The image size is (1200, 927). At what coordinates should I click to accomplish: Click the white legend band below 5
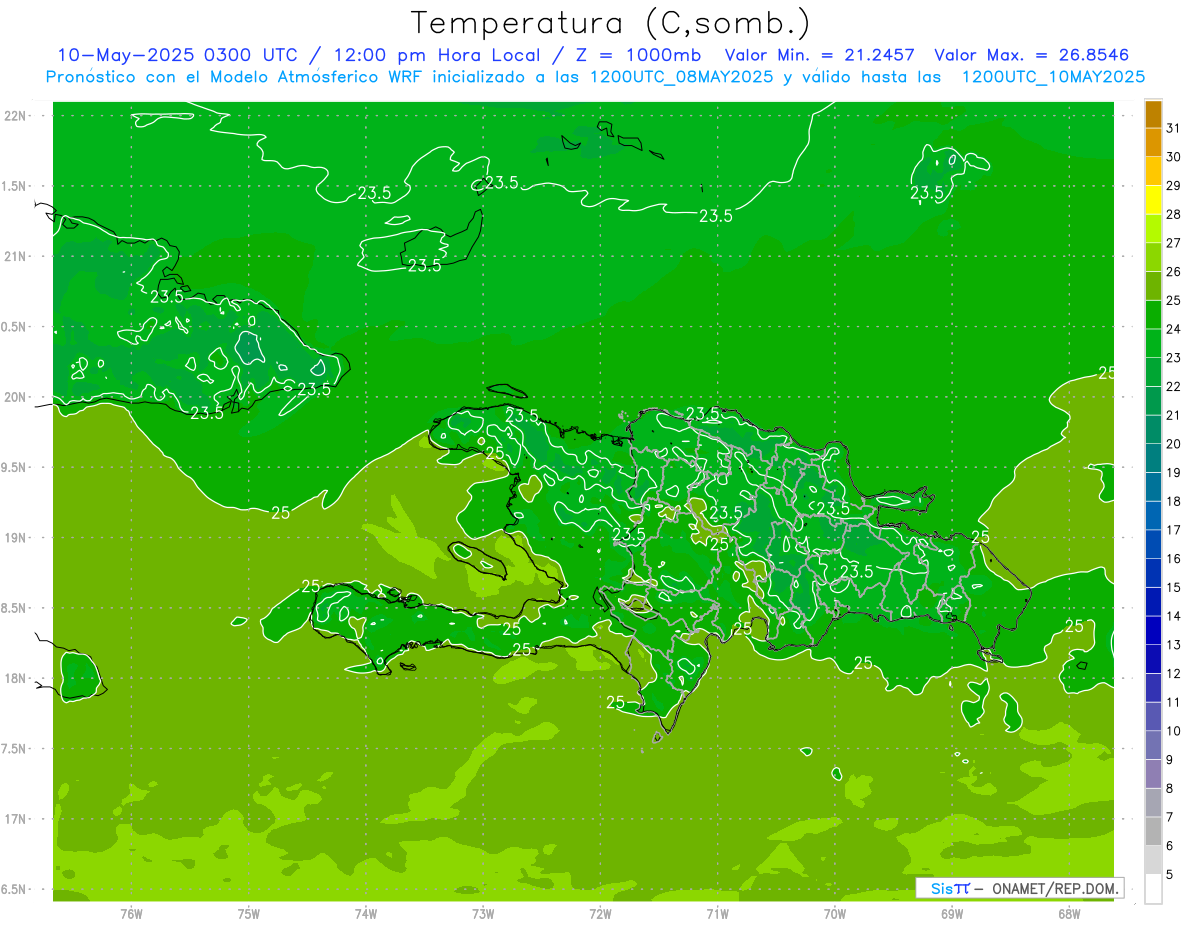coord(1153,889)
